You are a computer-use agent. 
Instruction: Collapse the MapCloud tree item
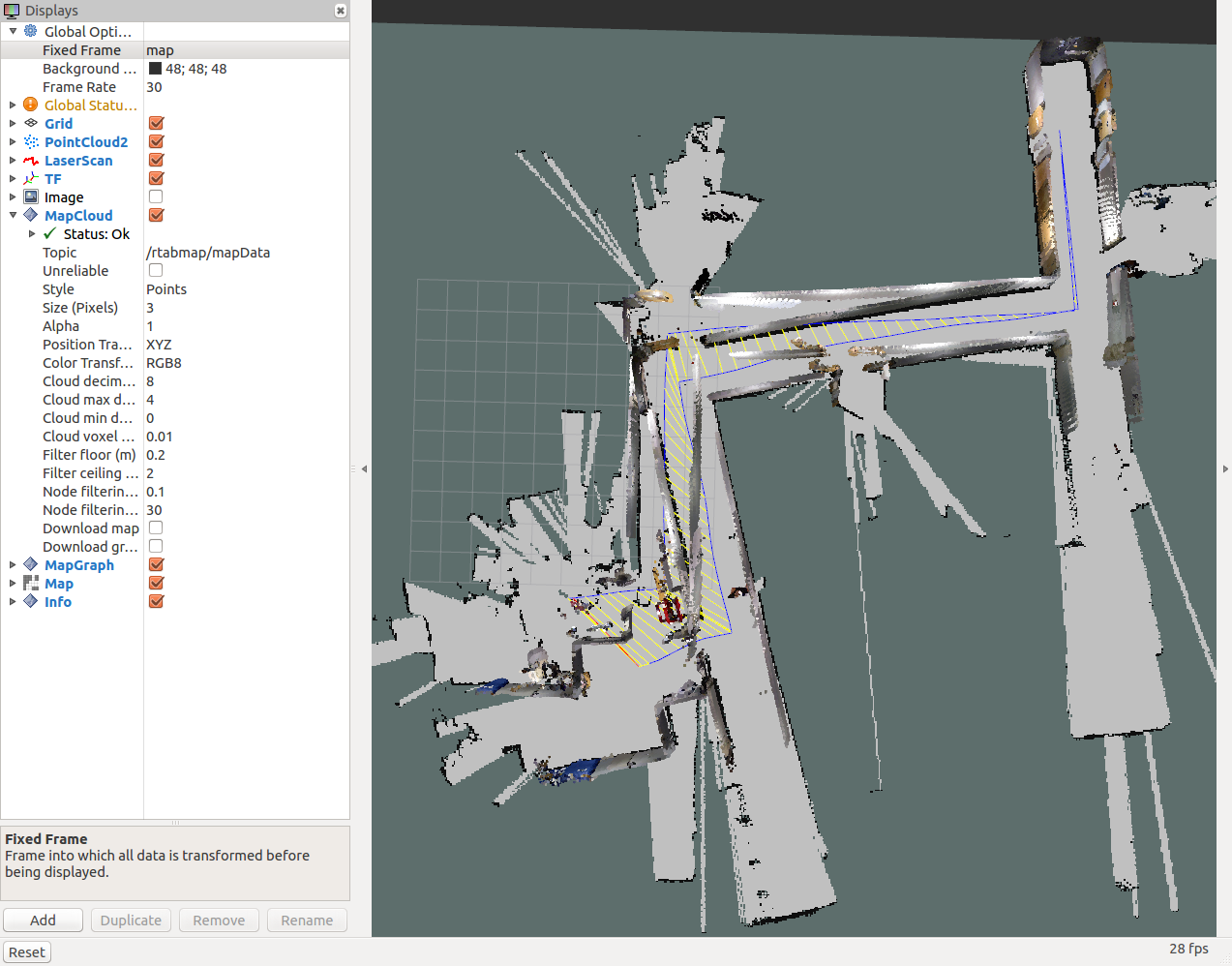coord(13,216)
